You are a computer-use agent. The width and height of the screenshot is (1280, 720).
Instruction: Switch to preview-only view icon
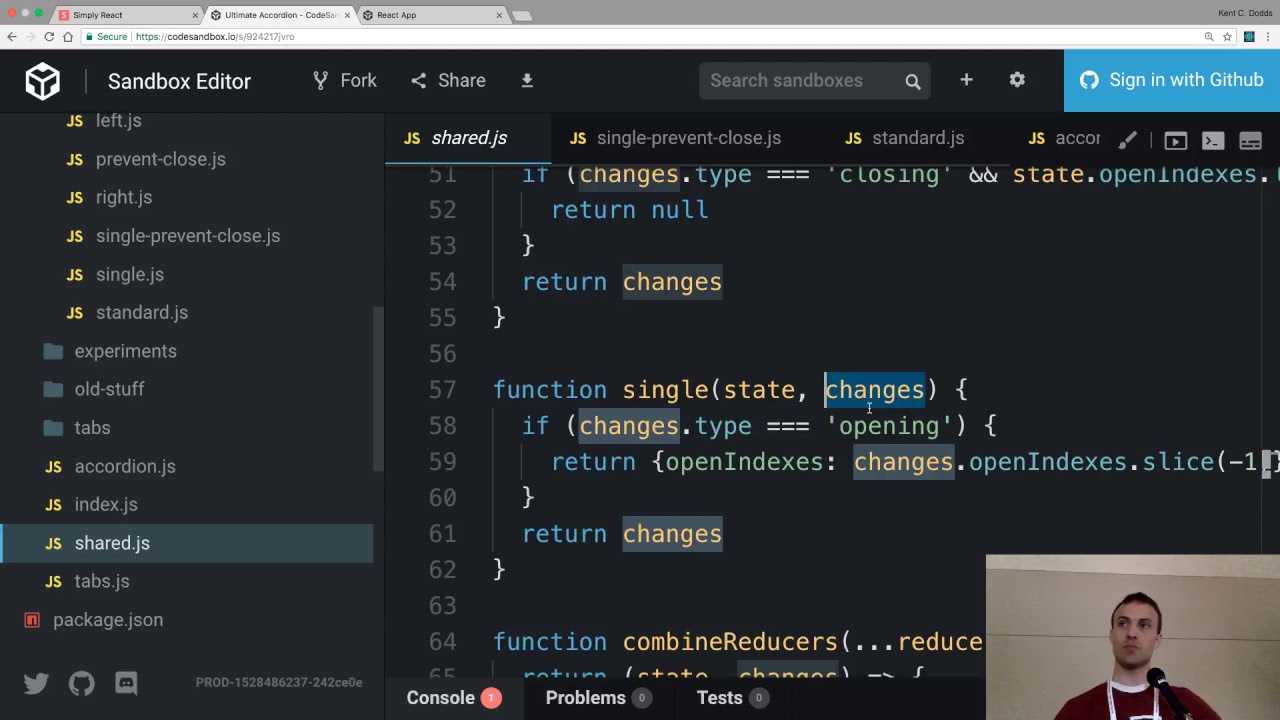pyautogui.click(x=1175, y=140)
